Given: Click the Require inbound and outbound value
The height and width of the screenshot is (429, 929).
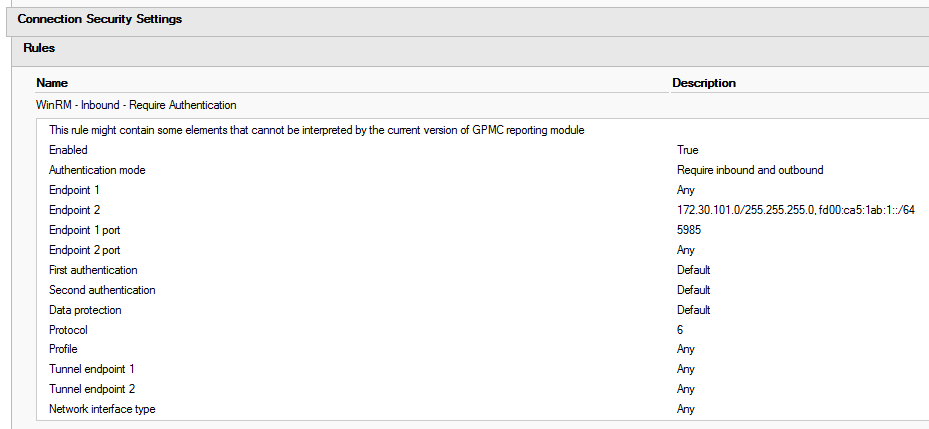Looking at the screenshot, I should click(750, 170).
